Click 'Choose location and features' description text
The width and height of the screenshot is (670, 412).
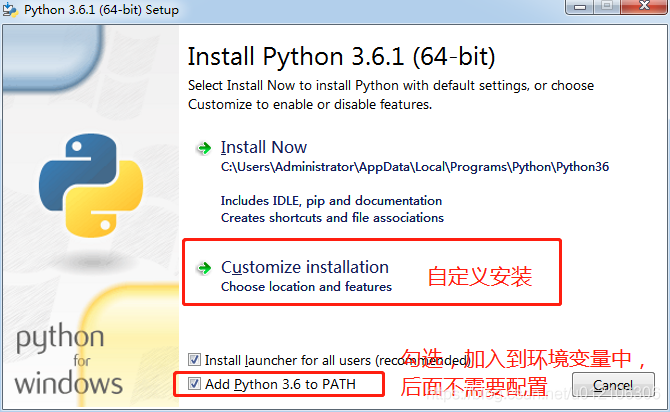pyautogui.click(x=306, y=287)
